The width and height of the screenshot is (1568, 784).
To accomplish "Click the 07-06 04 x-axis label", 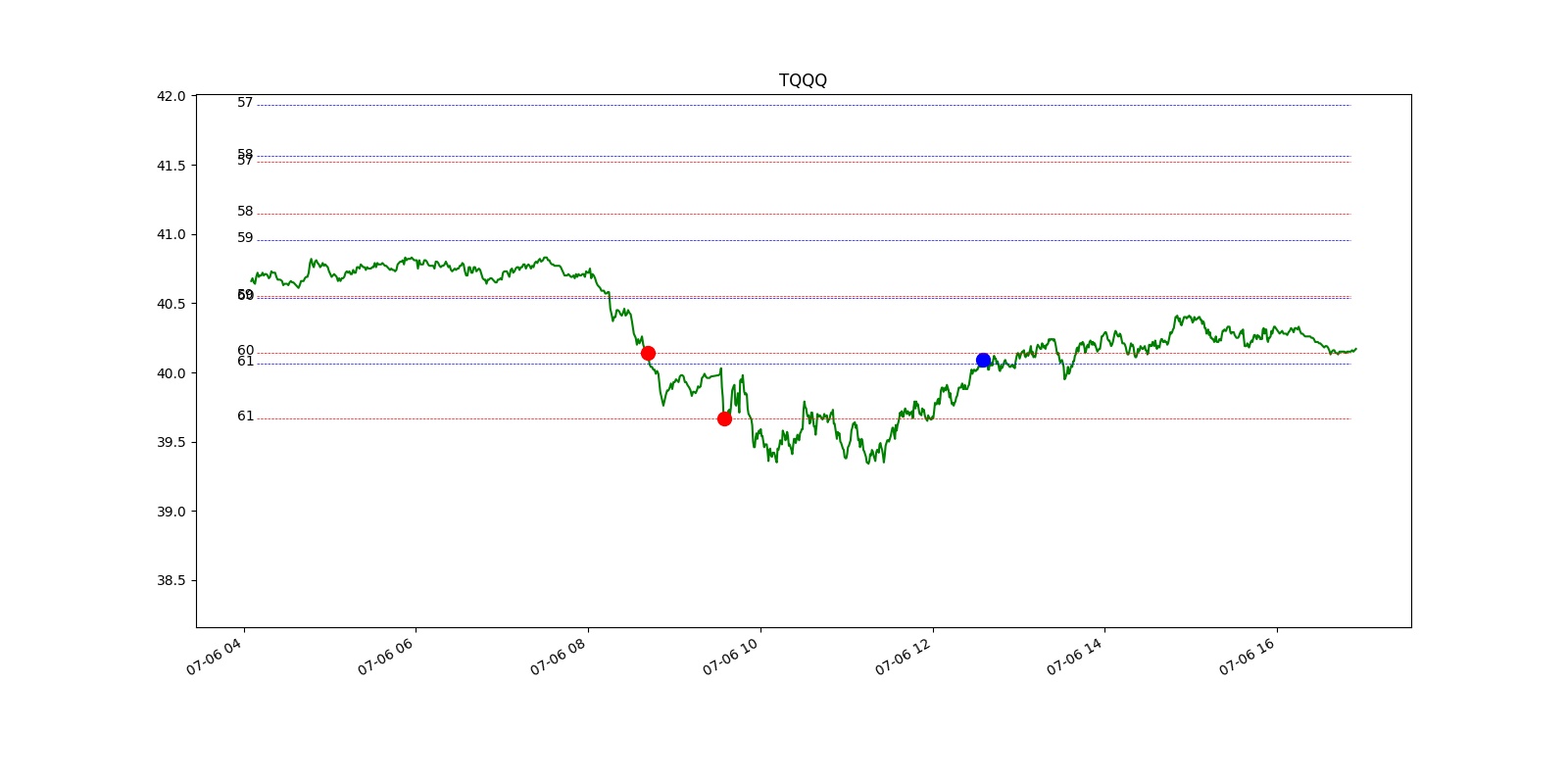I will pyautogui.click(x=215, y=657).
